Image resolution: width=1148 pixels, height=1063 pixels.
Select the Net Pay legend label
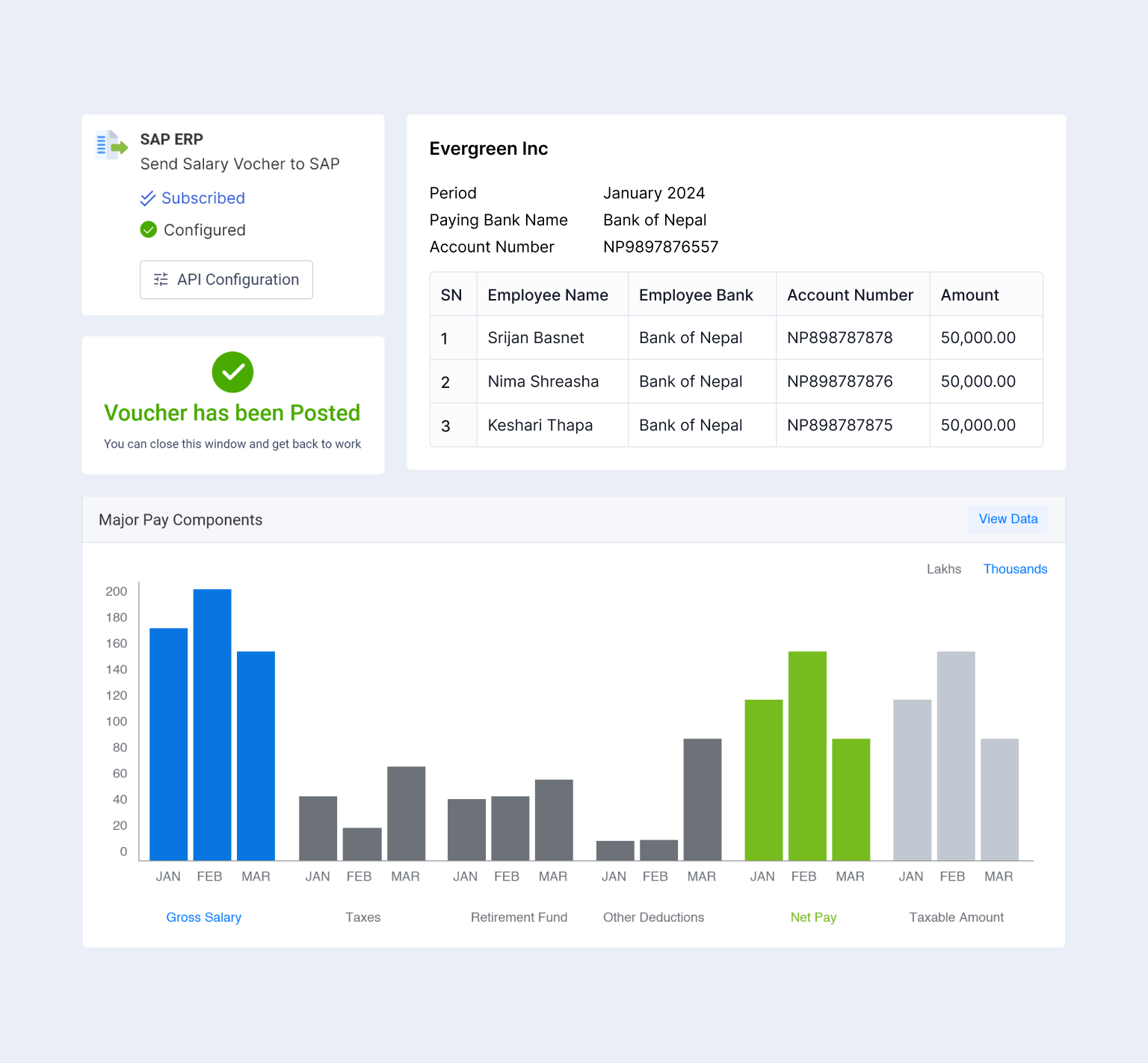click(x=813, y=917)
